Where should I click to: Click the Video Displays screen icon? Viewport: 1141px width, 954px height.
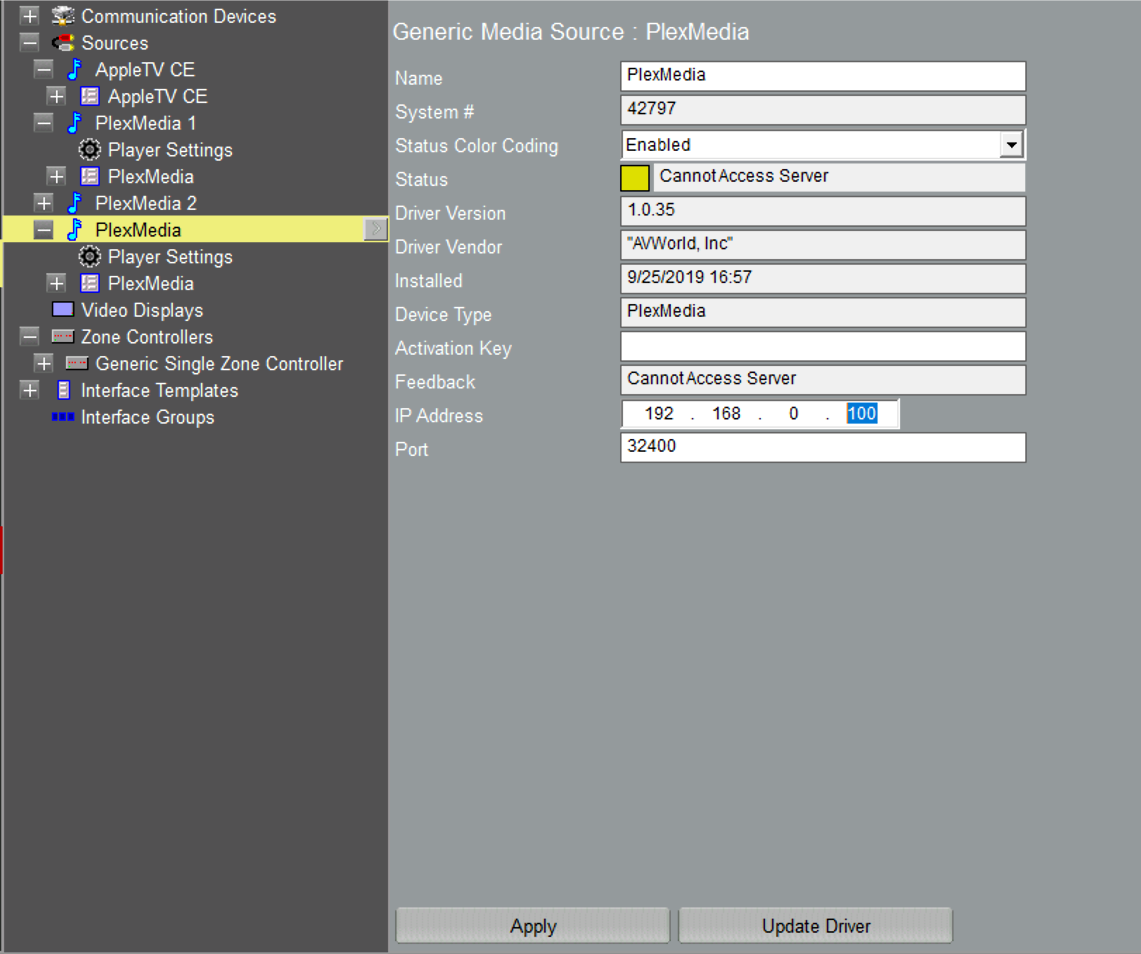click(x=63, y=309)
